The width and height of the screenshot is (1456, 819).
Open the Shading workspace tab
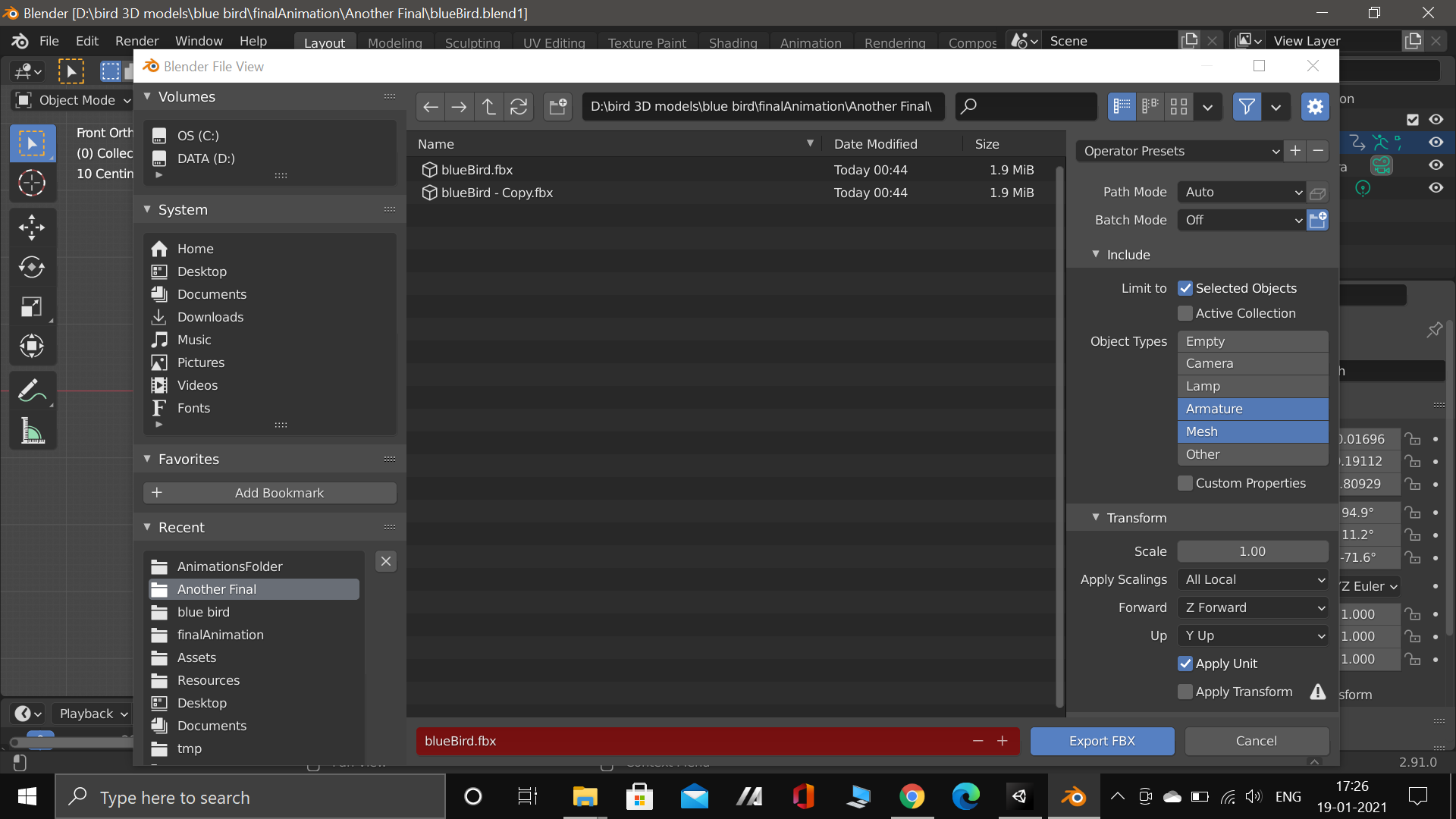click(733, 43)
